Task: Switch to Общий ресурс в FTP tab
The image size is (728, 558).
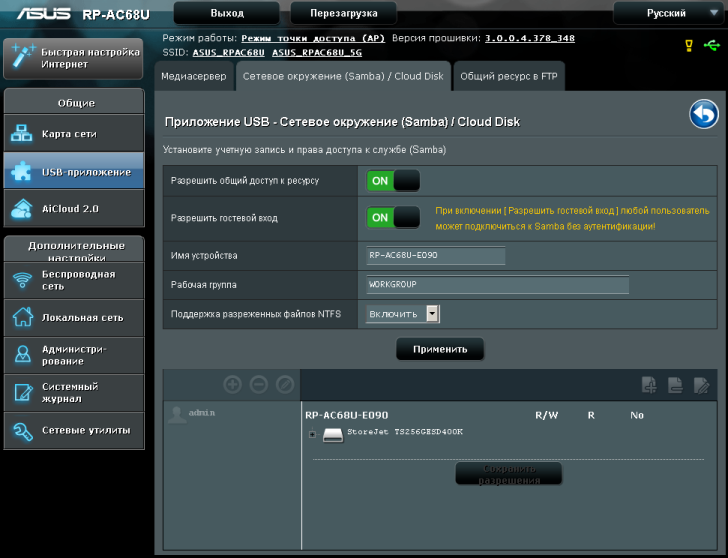Action: coord(509,76)
